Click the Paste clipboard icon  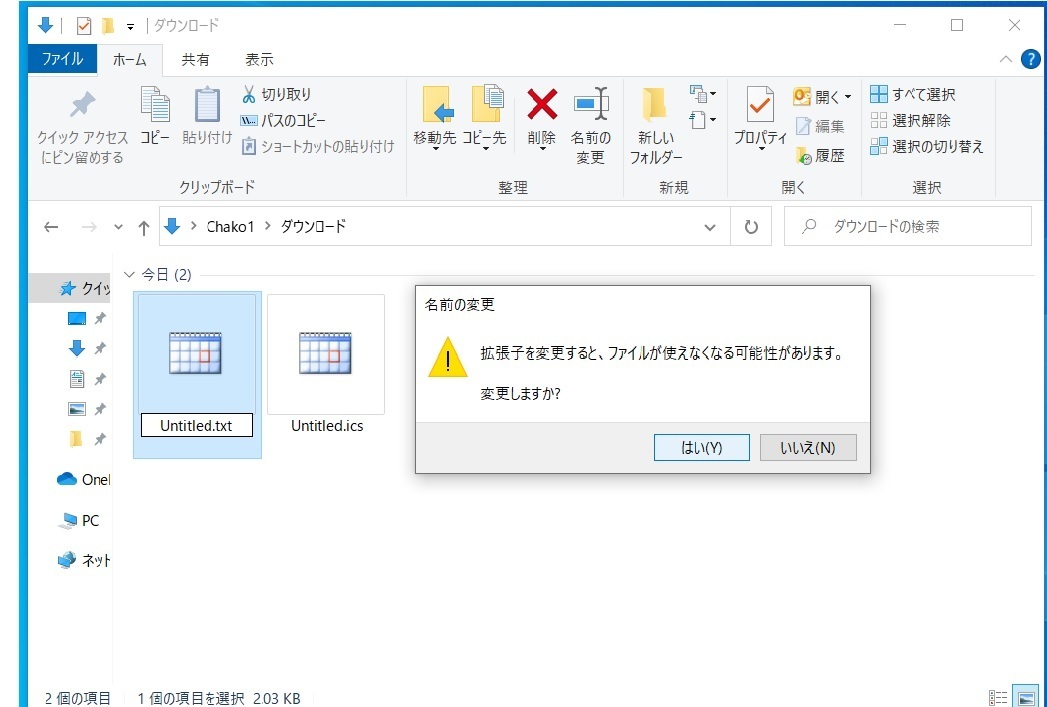207,104
